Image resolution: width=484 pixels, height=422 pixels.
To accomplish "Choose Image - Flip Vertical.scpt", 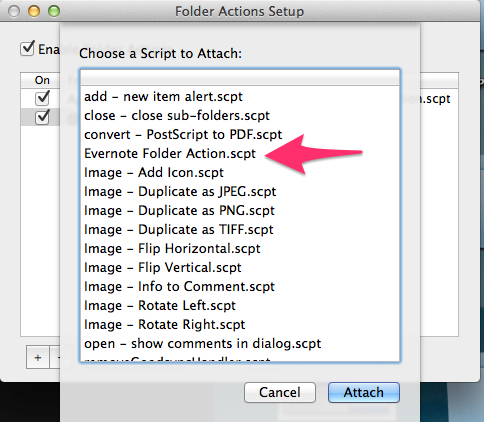I will [240, 268].
